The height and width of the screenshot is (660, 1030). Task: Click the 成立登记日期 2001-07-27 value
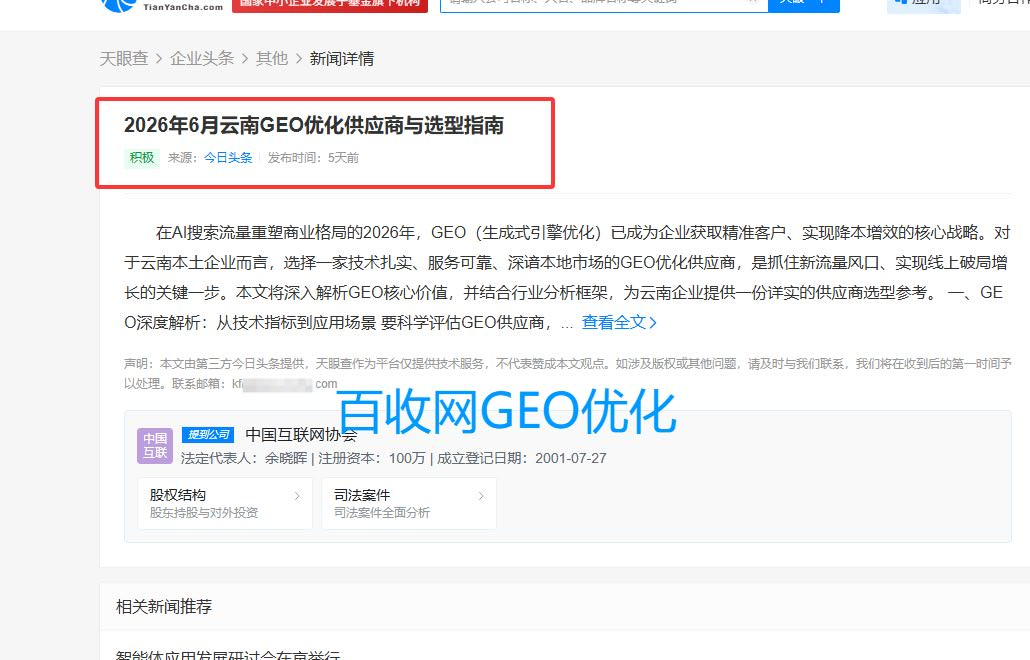(x=522, y=458)
